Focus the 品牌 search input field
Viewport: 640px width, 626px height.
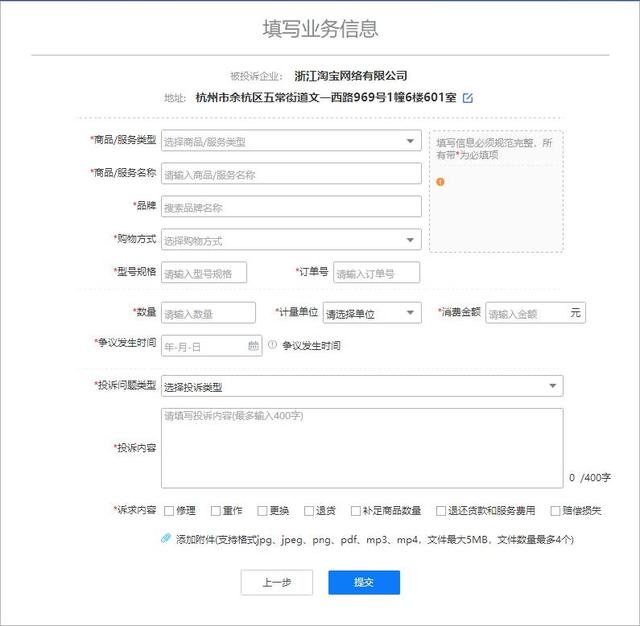pyautogui.click(x=291, y=206)
